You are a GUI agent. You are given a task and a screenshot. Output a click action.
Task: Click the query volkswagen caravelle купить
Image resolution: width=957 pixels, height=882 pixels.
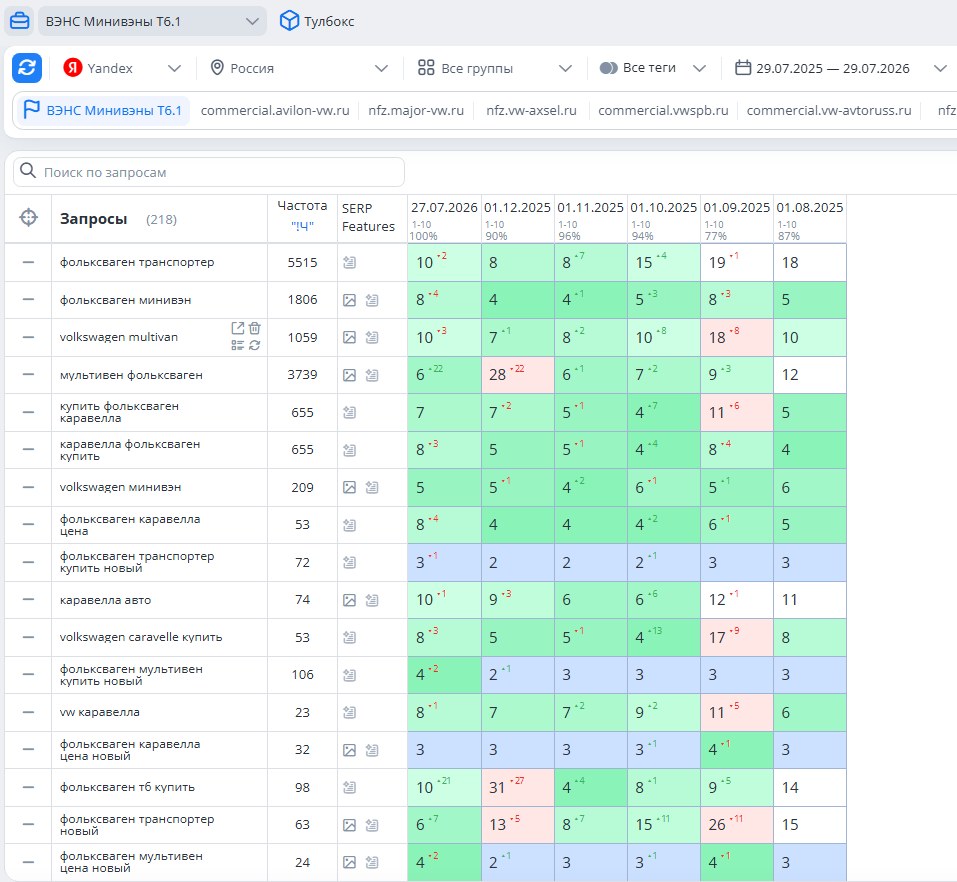[x=140, y=637]
